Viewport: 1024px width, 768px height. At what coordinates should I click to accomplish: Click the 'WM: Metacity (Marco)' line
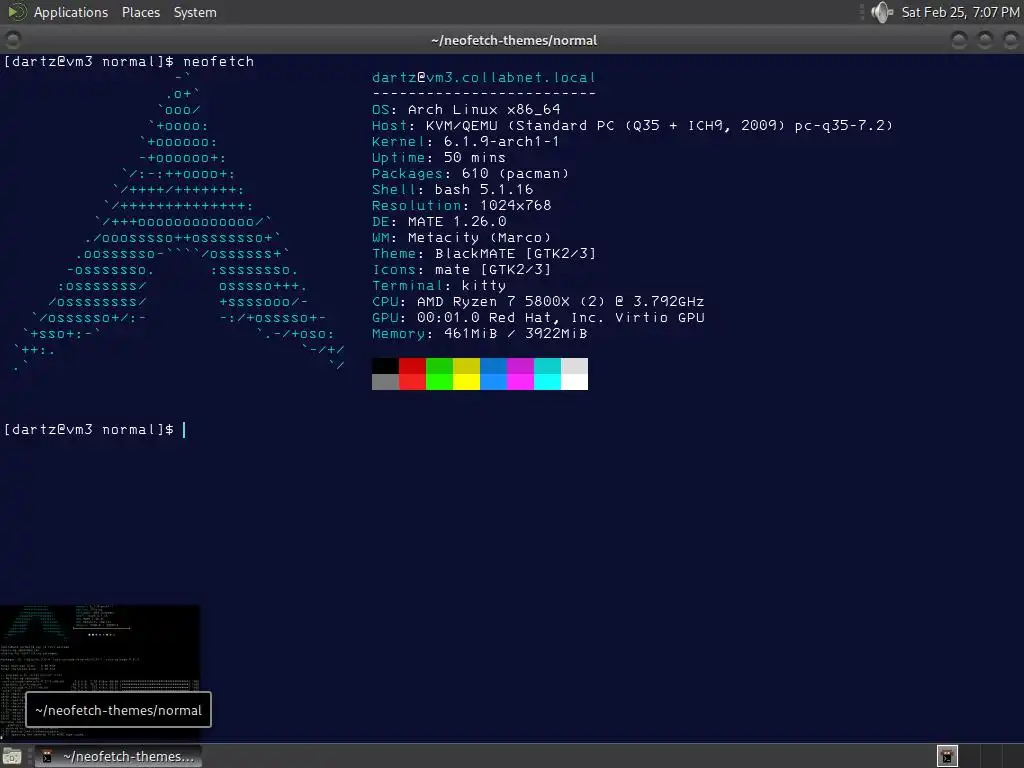tap(461, 238)
